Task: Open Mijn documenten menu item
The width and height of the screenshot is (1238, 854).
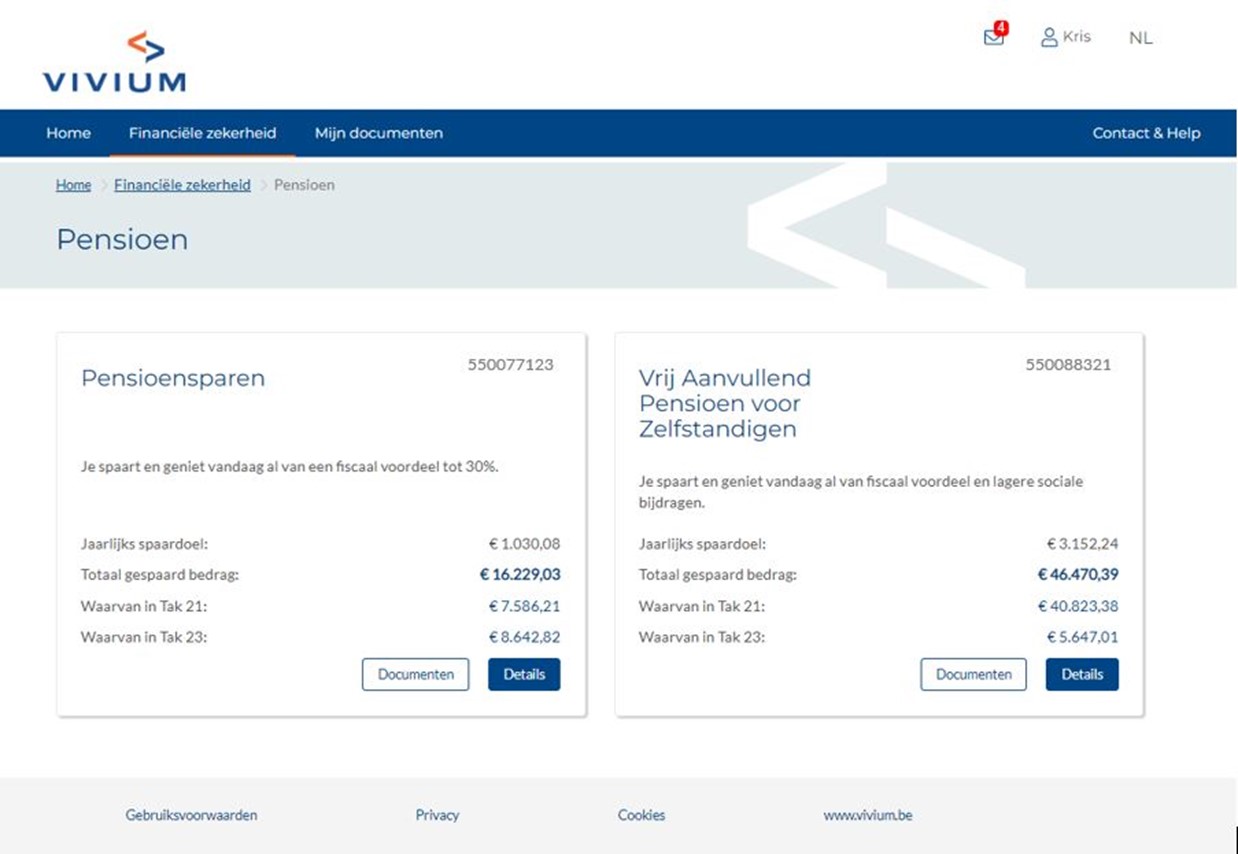Action: point(378,133)
